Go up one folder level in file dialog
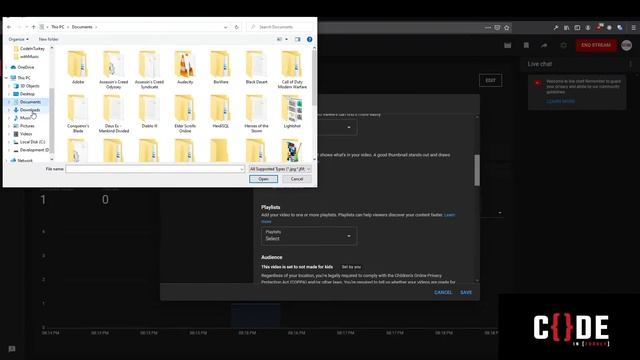This screenshot has width=640, height=360. point(33,27)
